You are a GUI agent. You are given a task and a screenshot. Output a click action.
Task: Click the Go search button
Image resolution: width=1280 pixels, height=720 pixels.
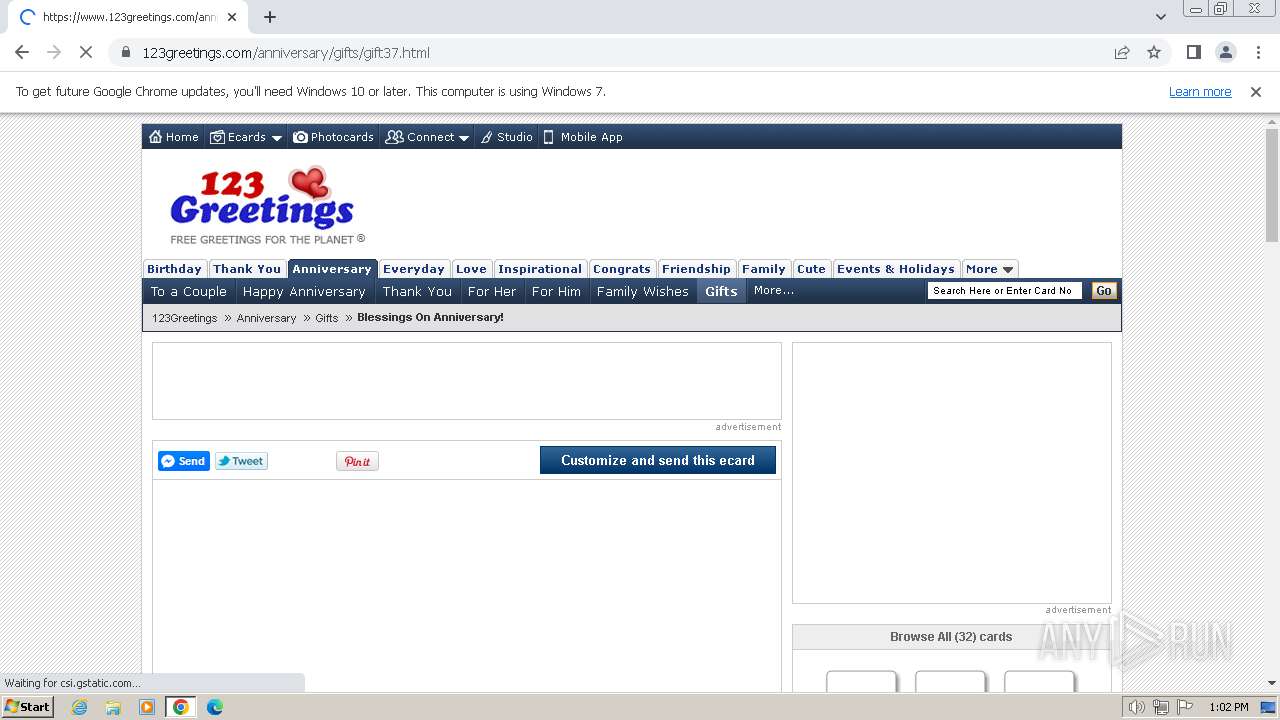point(1104,291)
